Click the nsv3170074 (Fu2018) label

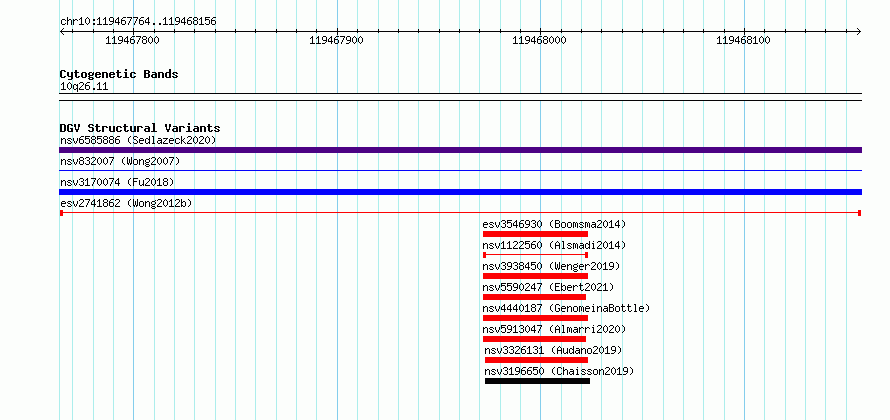click(x=117, y=182)
